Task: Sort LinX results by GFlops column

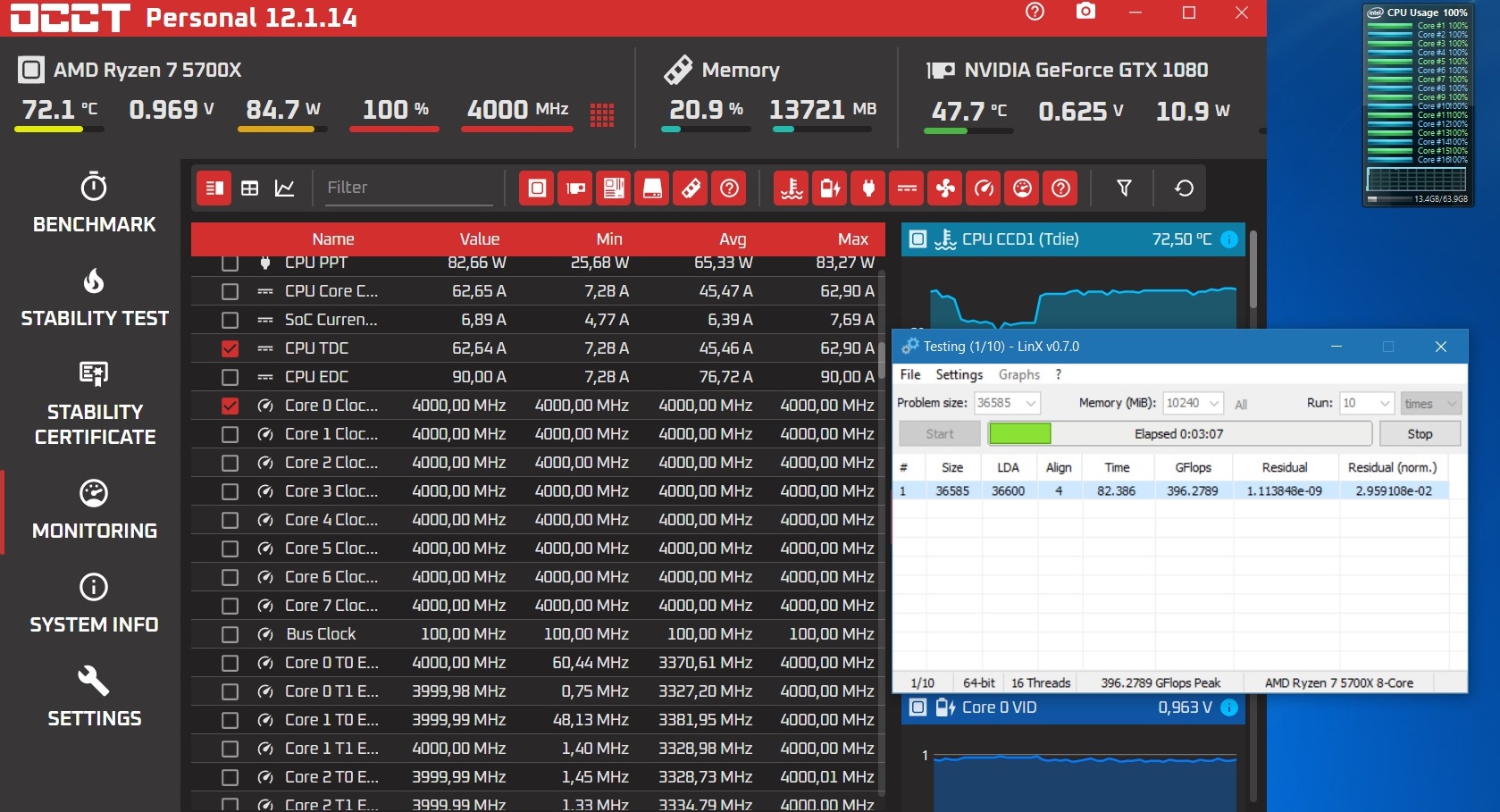Action: point(1193,467)
